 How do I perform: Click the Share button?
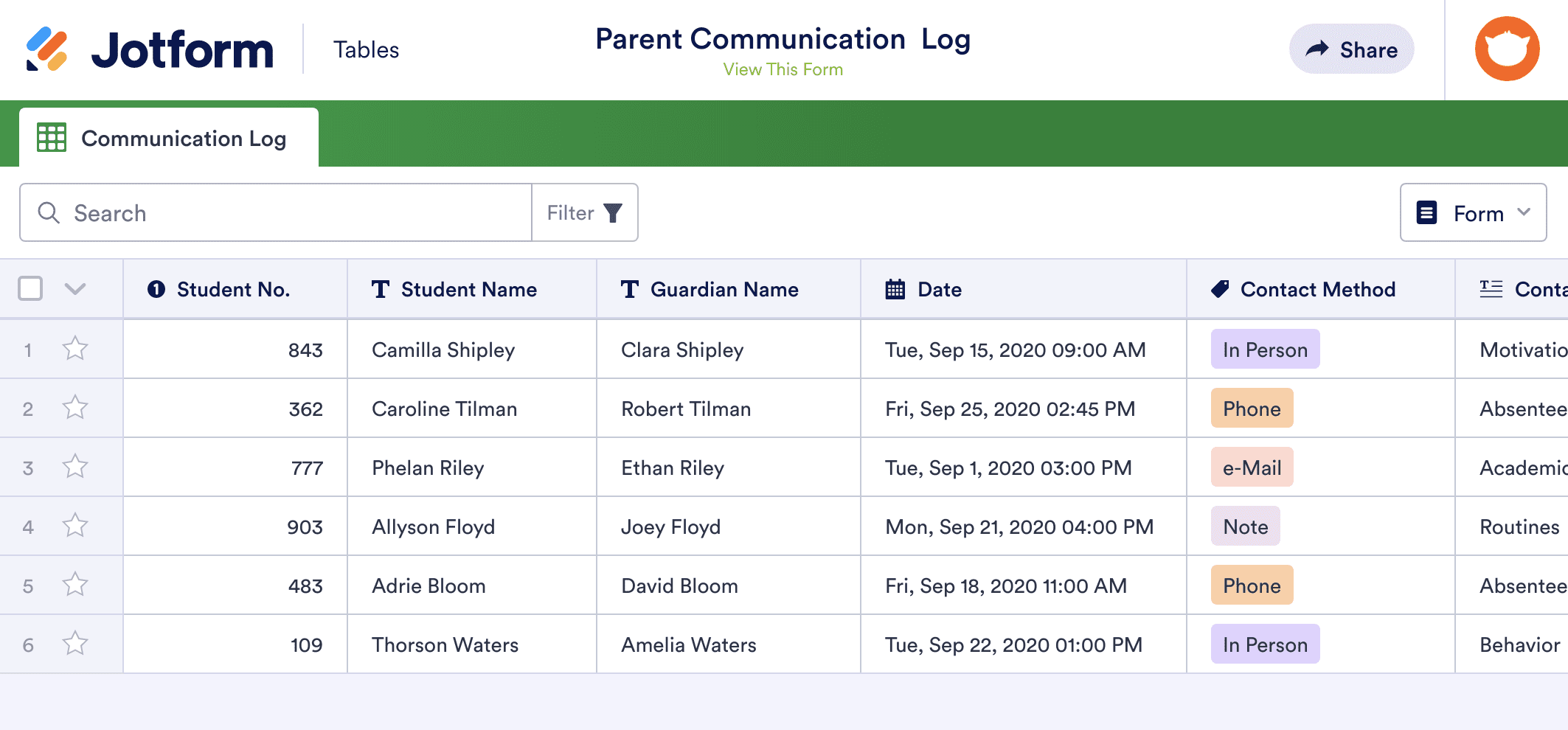1351,49
